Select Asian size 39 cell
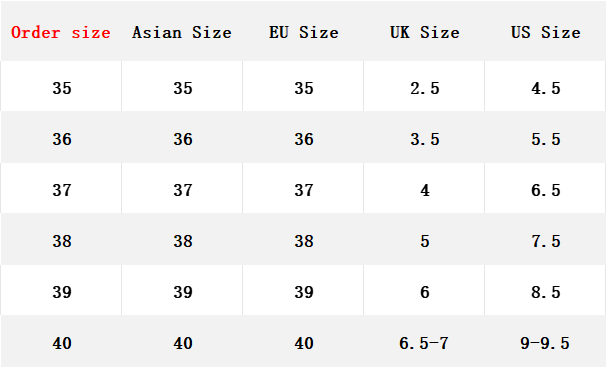Screen dimensions: 606x367 (183, 292)
